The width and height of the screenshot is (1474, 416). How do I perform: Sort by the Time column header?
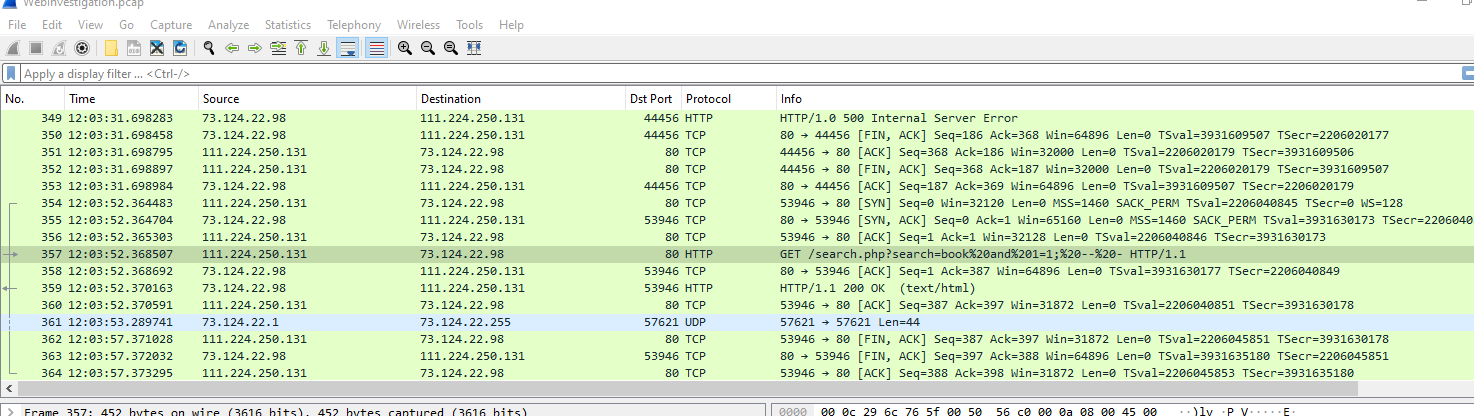click(132, 99)
